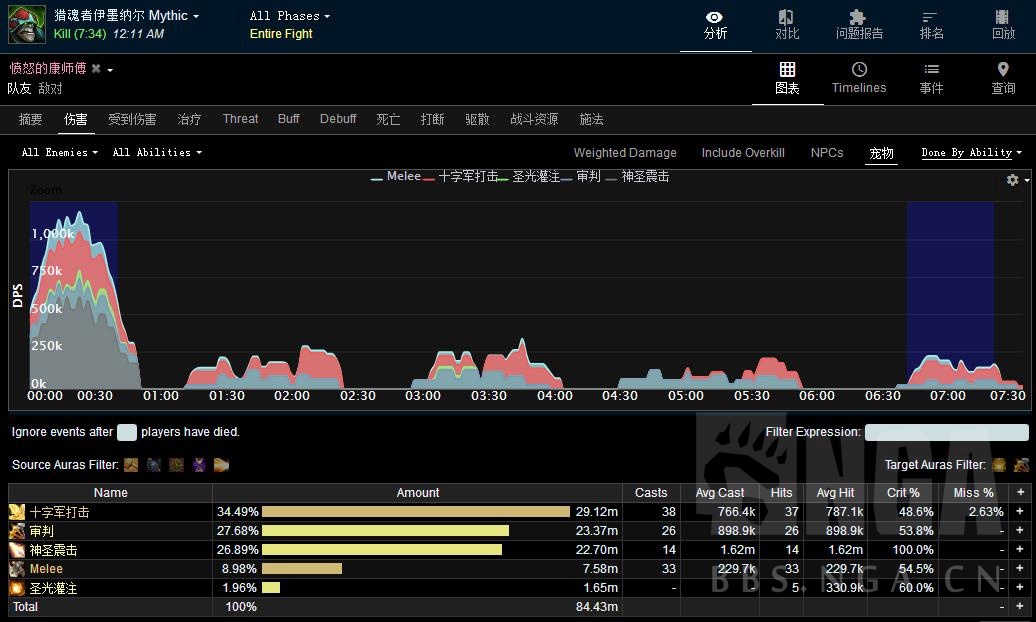Switch to the 治疗 tab
The image size is (1036, 622).
point(189,119)
